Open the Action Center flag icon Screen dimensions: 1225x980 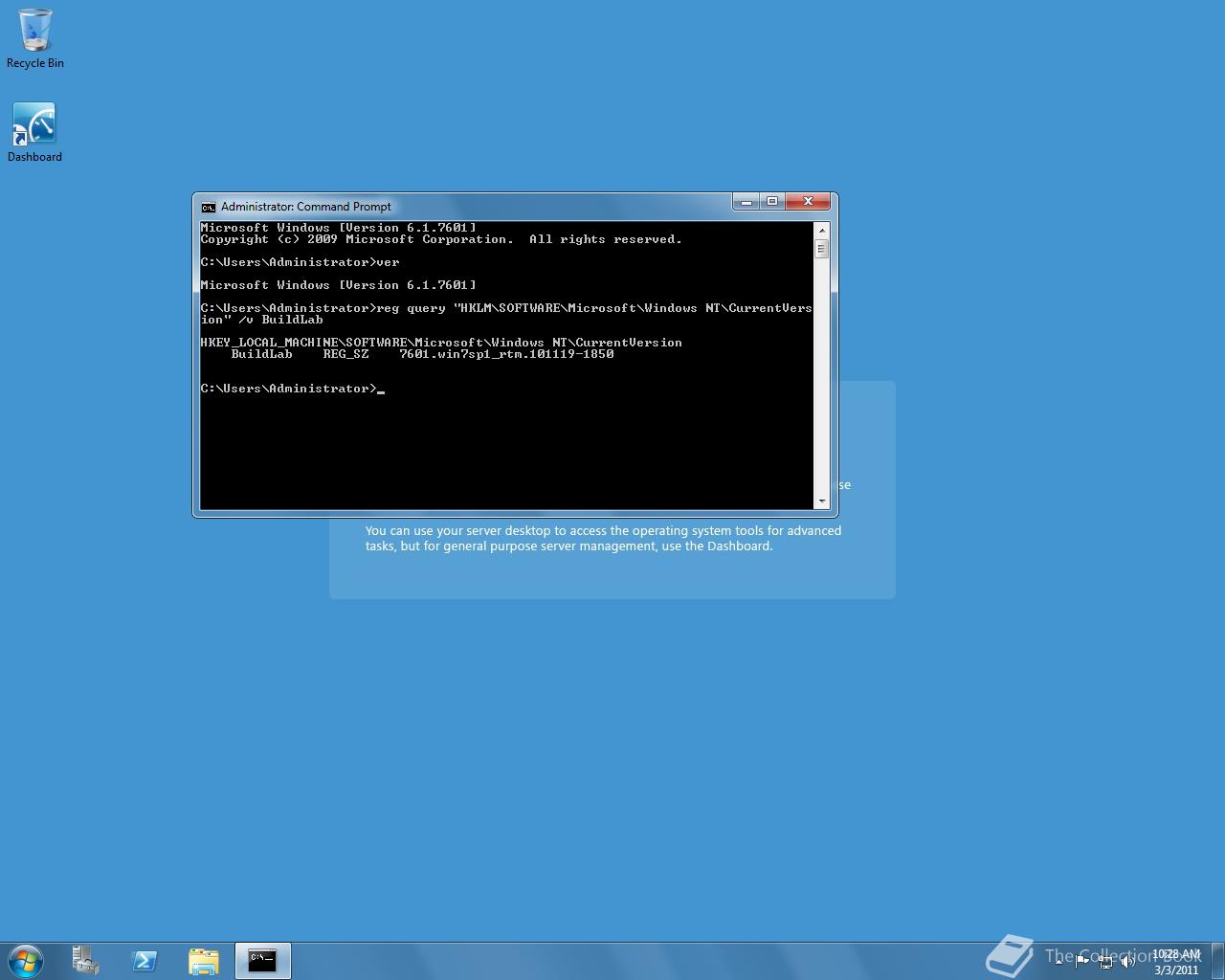click(1082, 961)
